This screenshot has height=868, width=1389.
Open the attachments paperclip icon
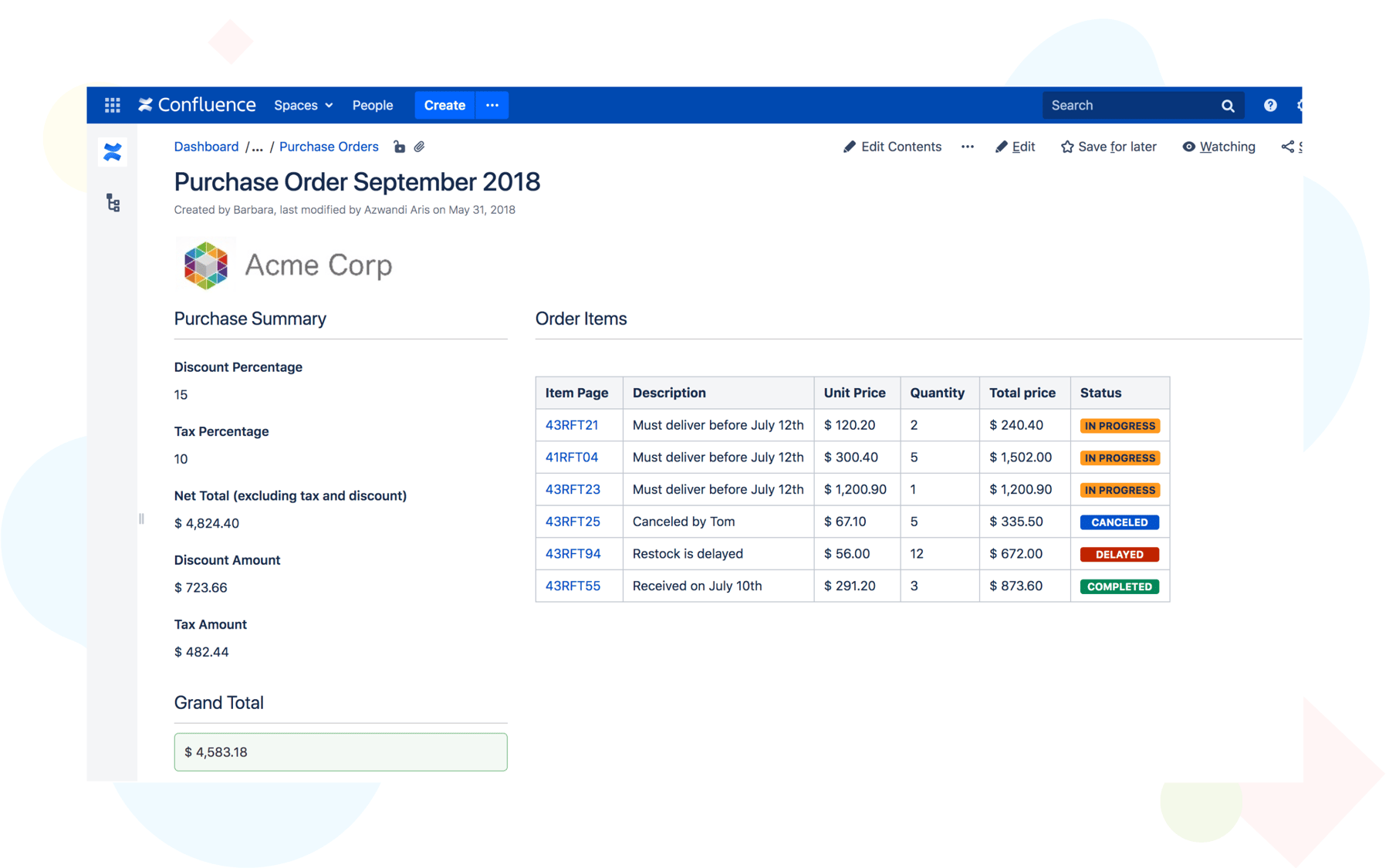(x=420, y=147)
